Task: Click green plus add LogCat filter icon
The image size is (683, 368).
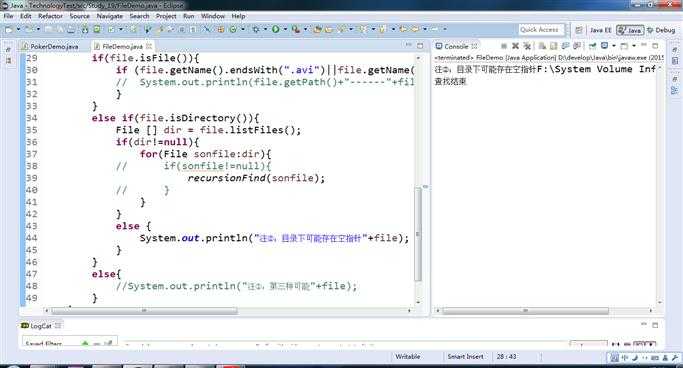Action: 85,343
